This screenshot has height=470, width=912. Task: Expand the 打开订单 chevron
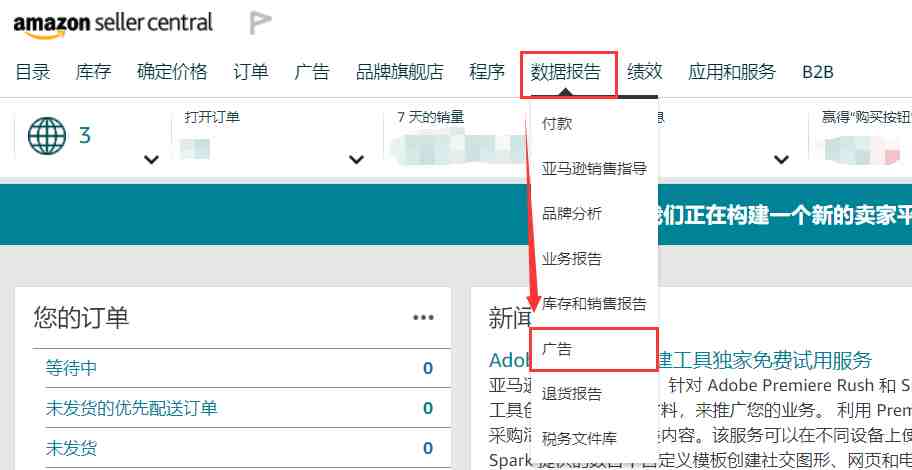(x=357, y=159)
